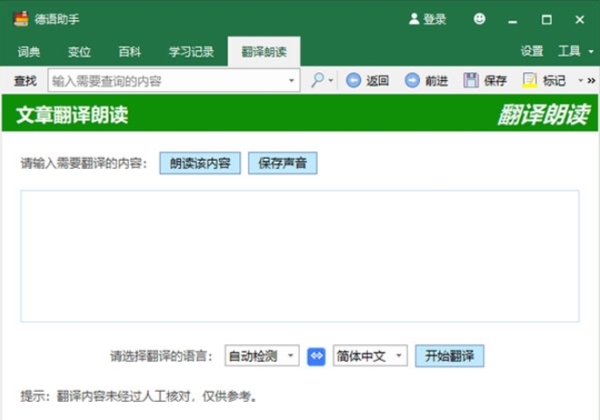Minimize the 德语助手 window
This screenshot has height=420, width=600.
tap(513, 20)
